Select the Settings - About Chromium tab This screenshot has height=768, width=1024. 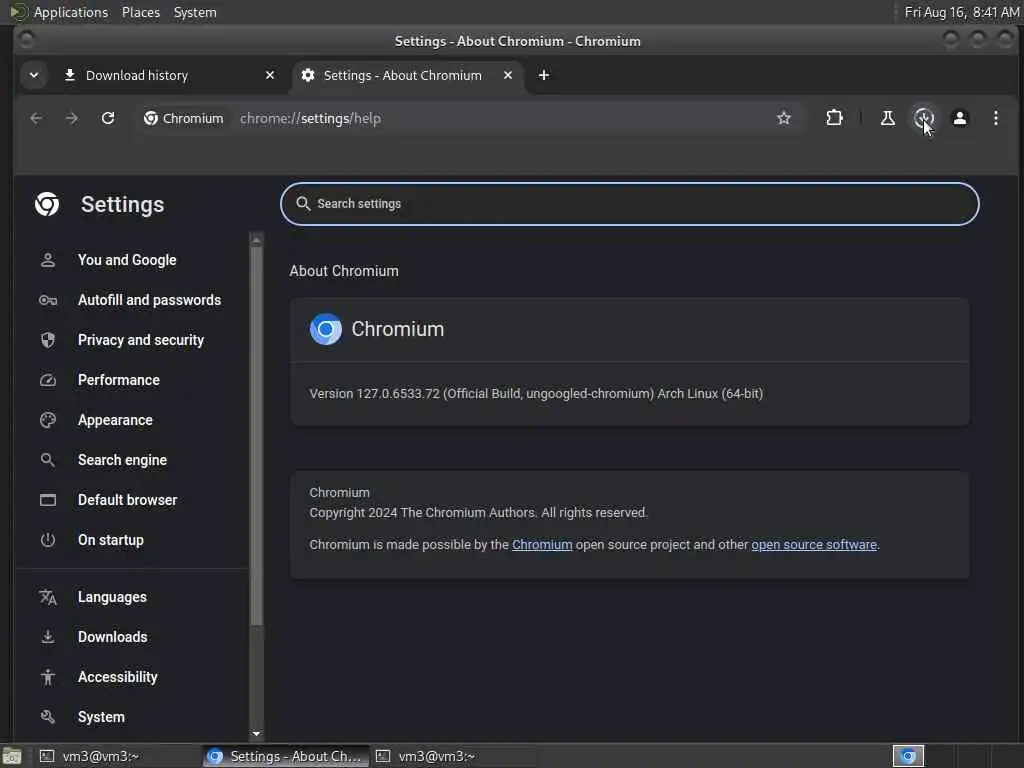pos(402,75)
